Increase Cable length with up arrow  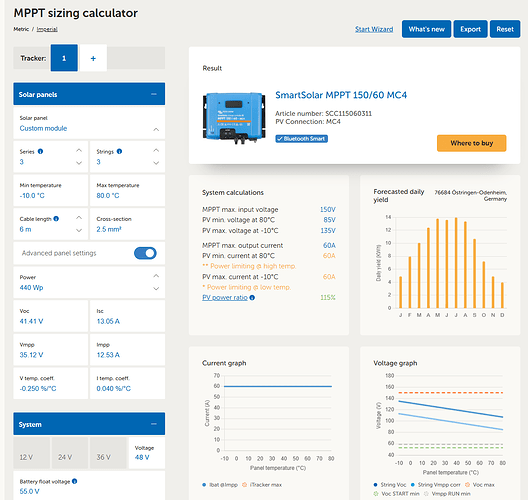(79, 218)
